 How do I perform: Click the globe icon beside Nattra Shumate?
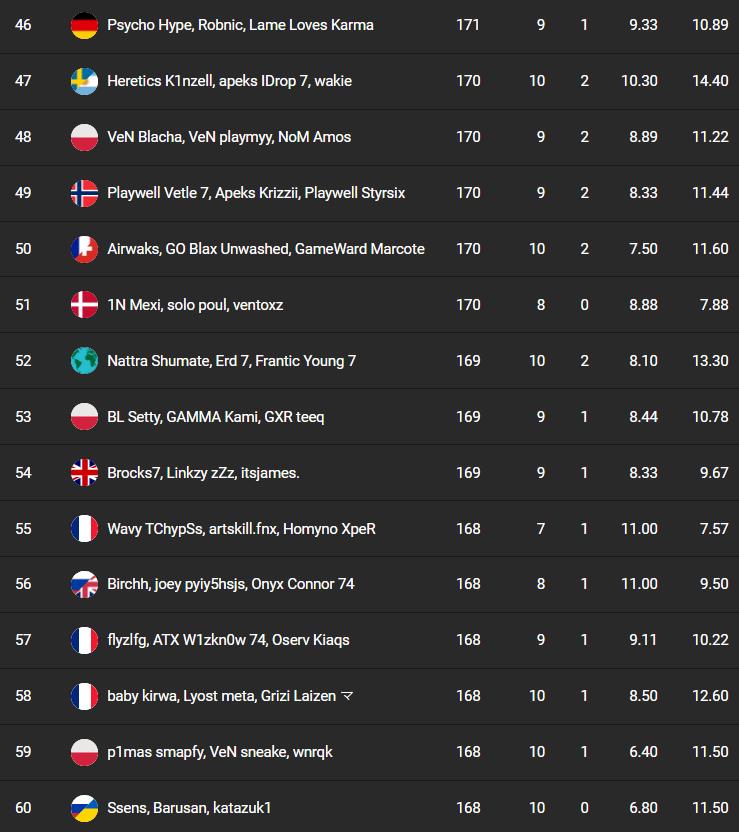point(84,361)
